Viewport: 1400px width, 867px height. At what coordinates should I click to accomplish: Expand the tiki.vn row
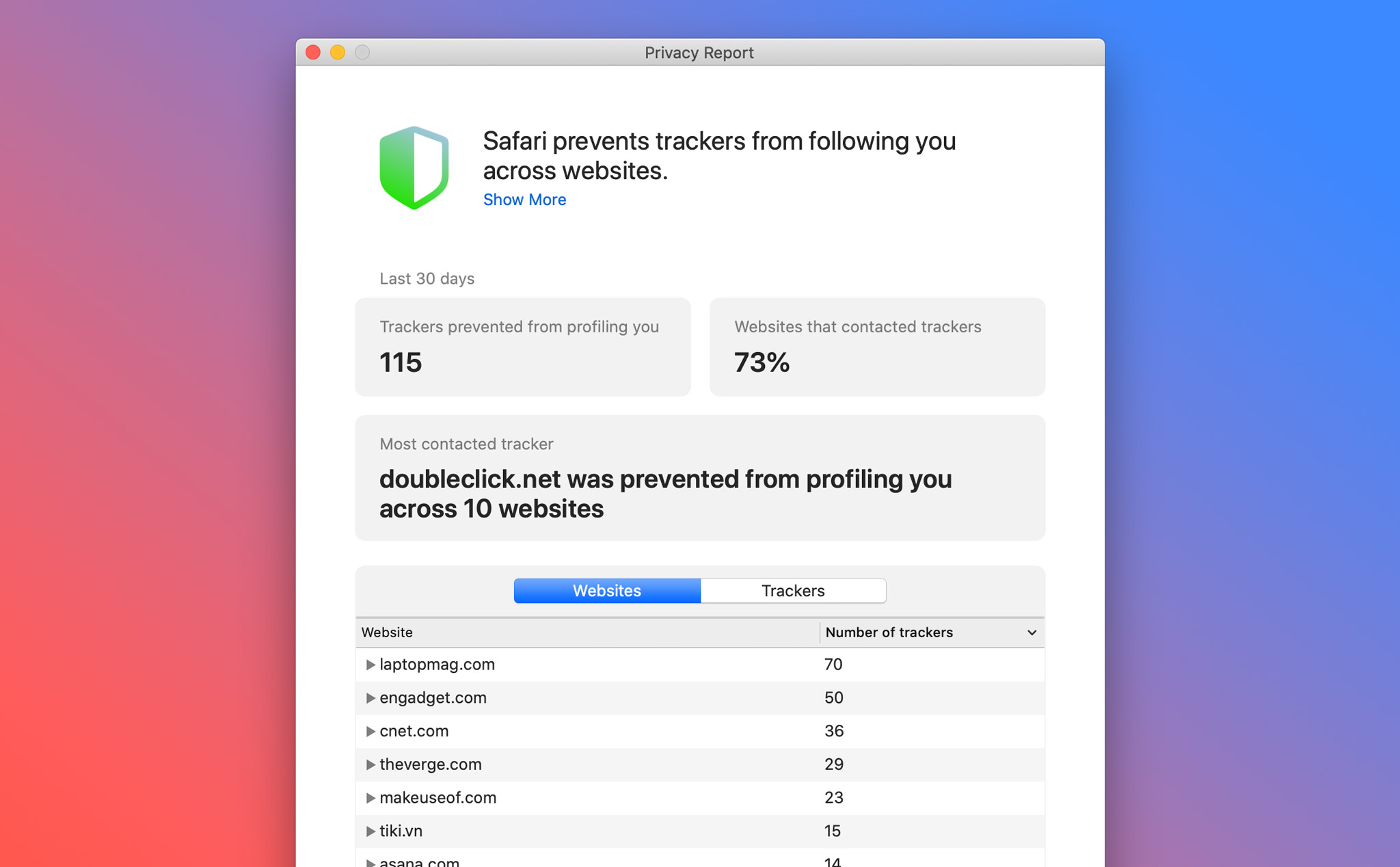(x=371, y=831)
